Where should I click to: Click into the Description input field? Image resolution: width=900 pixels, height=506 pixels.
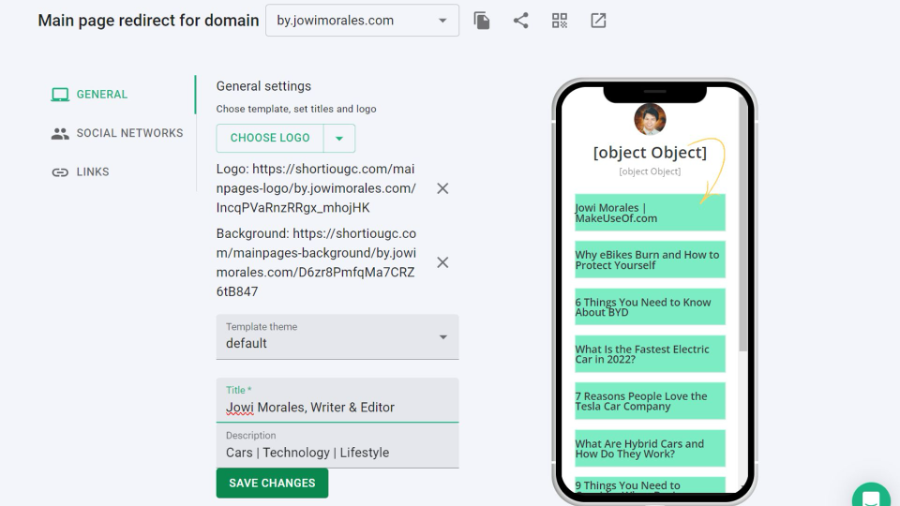[338, 446]
